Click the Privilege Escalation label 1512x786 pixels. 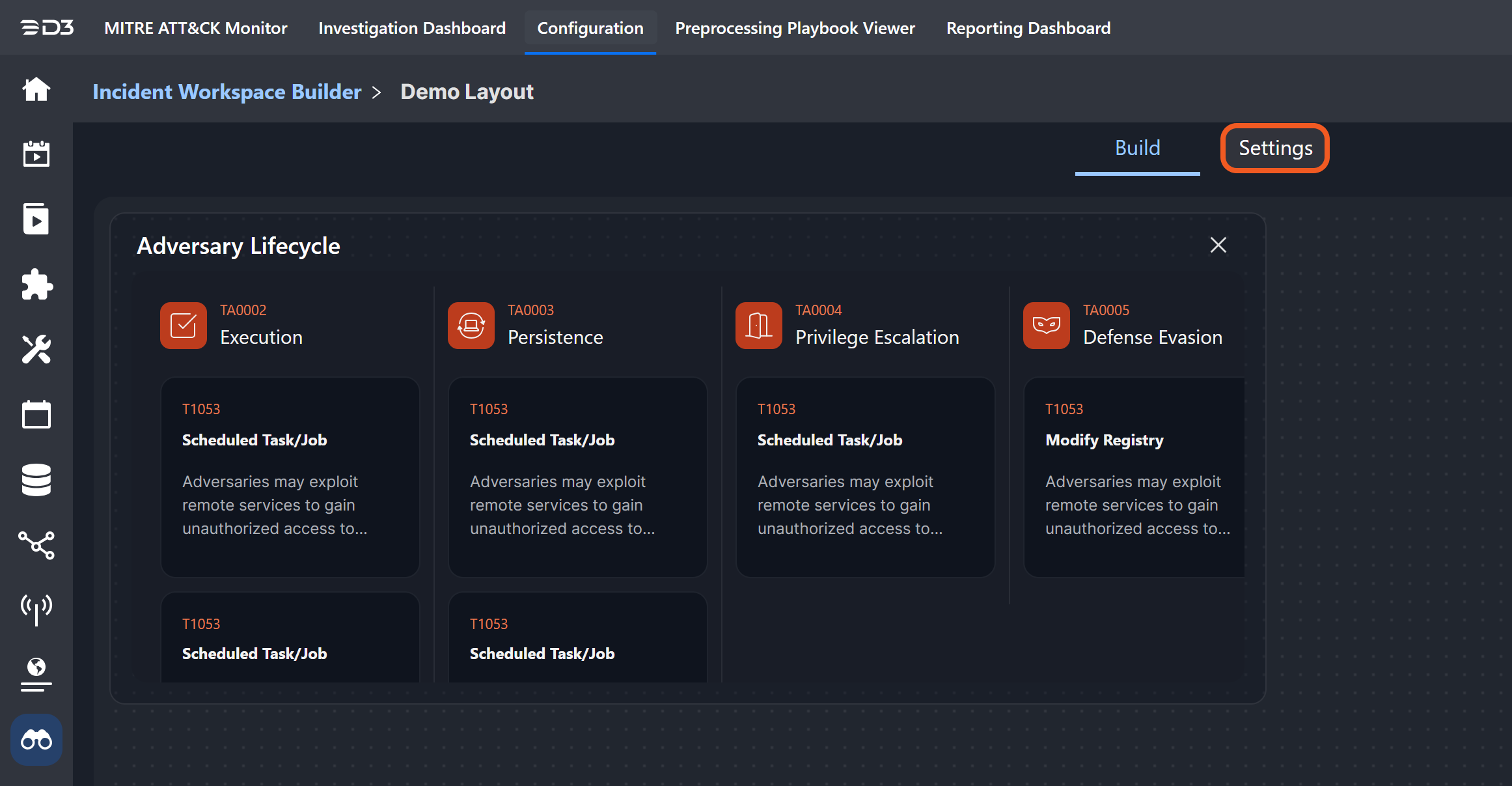pos(877,337)
